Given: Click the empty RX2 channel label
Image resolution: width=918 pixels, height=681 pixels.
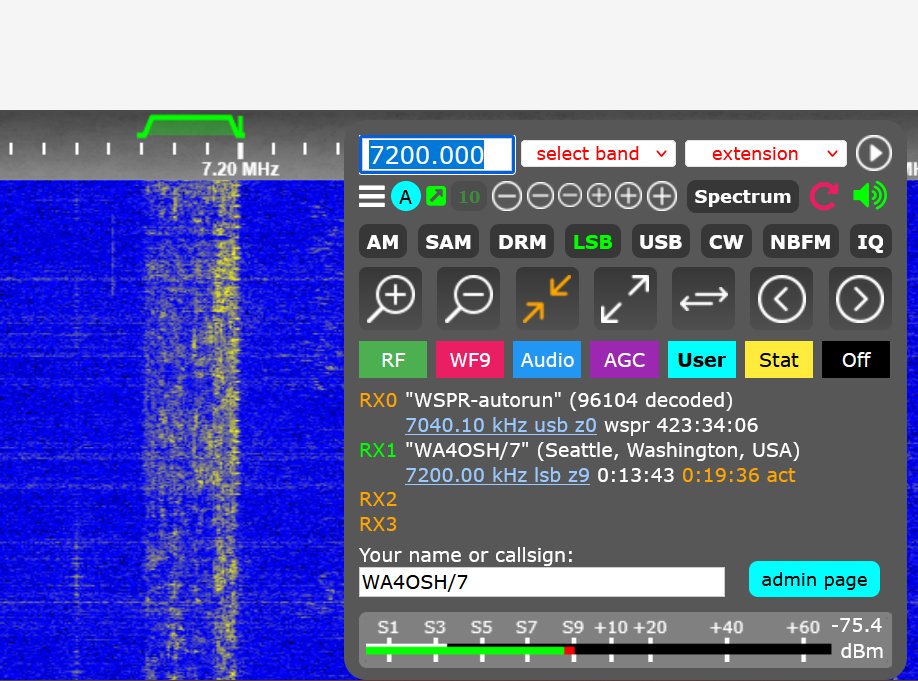Looking at the screenshot, I should click(378, 499).
